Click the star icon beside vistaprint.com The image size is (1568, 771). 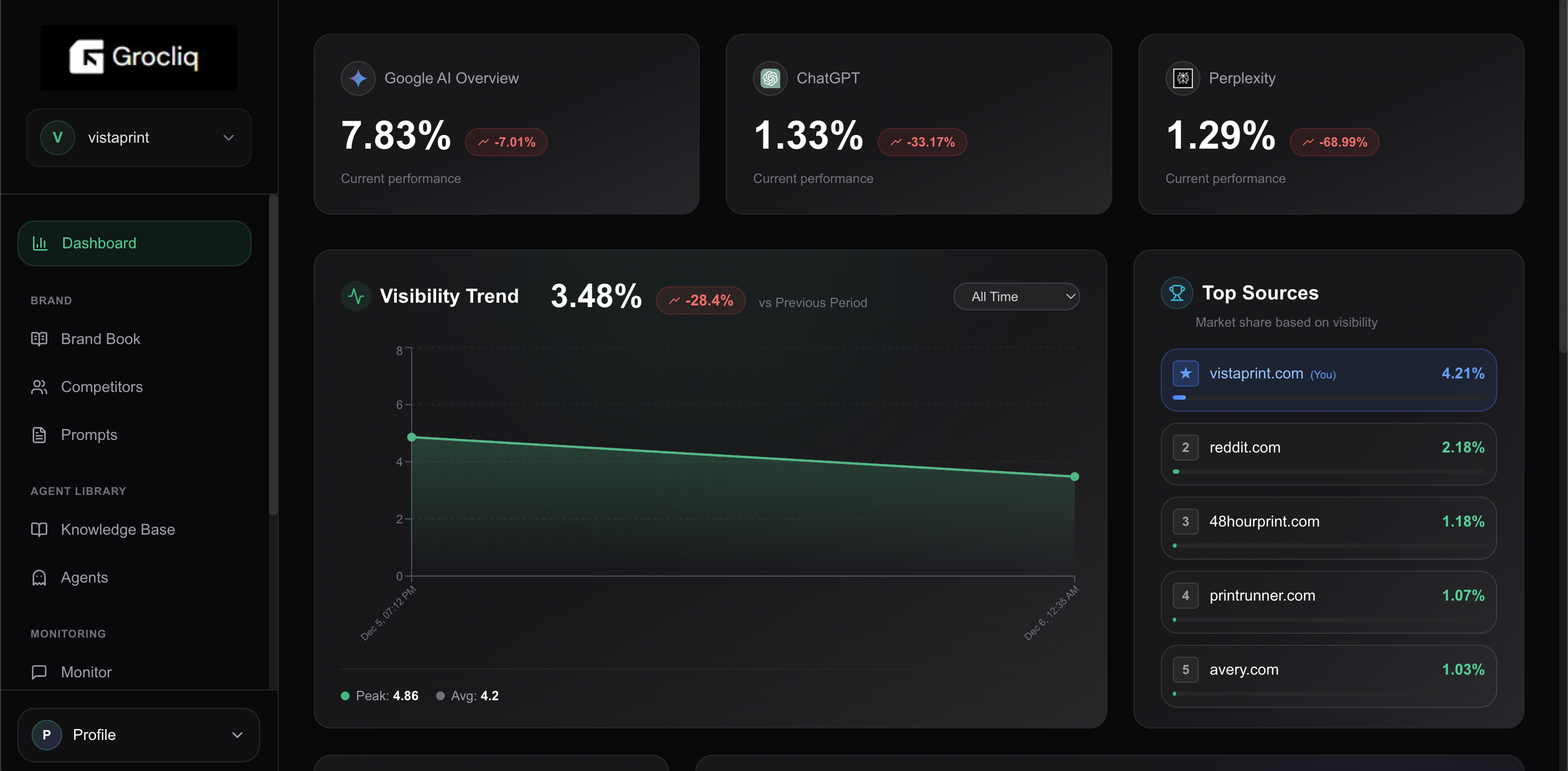tap(1185, 374)
